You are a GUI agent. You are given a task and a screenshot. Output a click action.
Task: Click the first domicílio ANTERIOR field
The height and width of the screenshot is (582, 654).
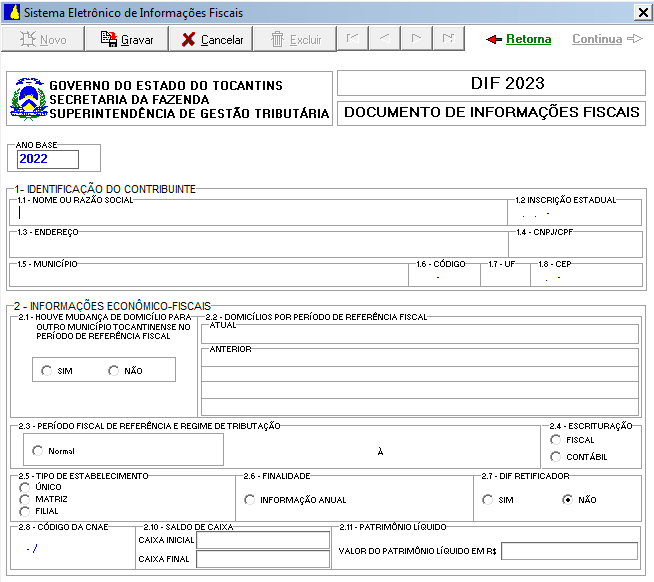[420, 358]
